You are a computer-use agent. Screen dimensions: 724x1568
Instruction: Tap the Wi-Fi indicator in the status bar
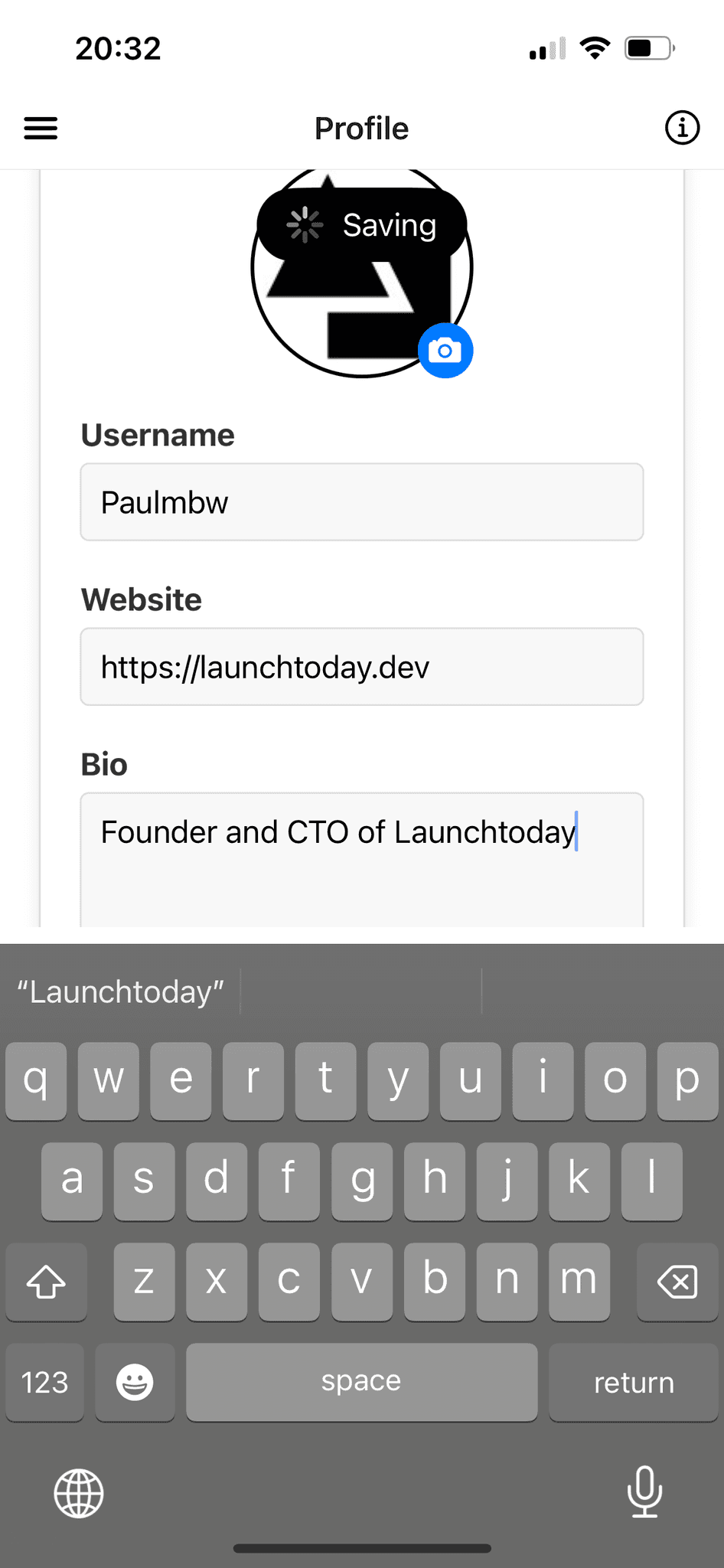coord(595,47)
